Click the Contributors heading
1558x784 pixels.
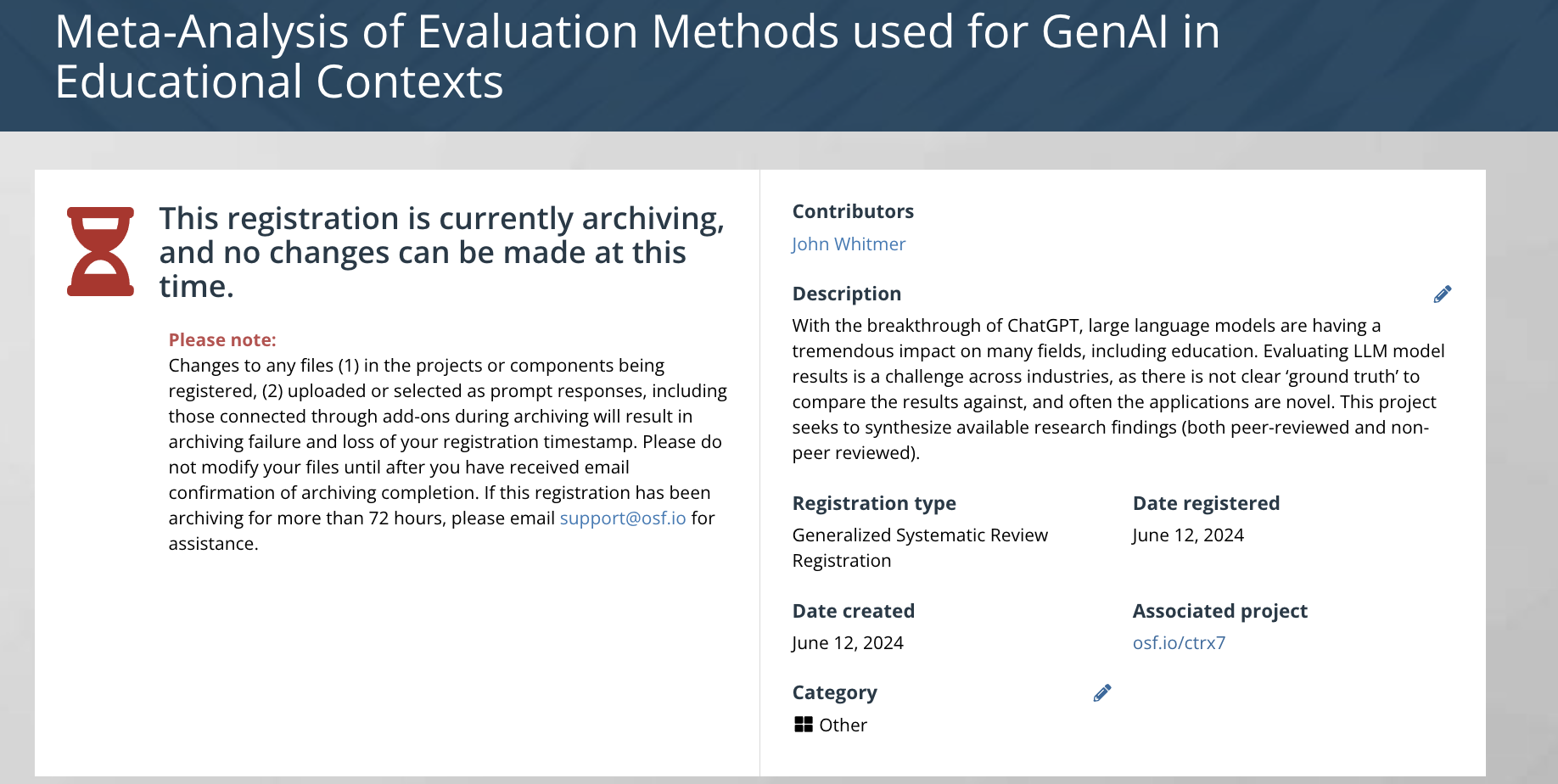[852, 211]
